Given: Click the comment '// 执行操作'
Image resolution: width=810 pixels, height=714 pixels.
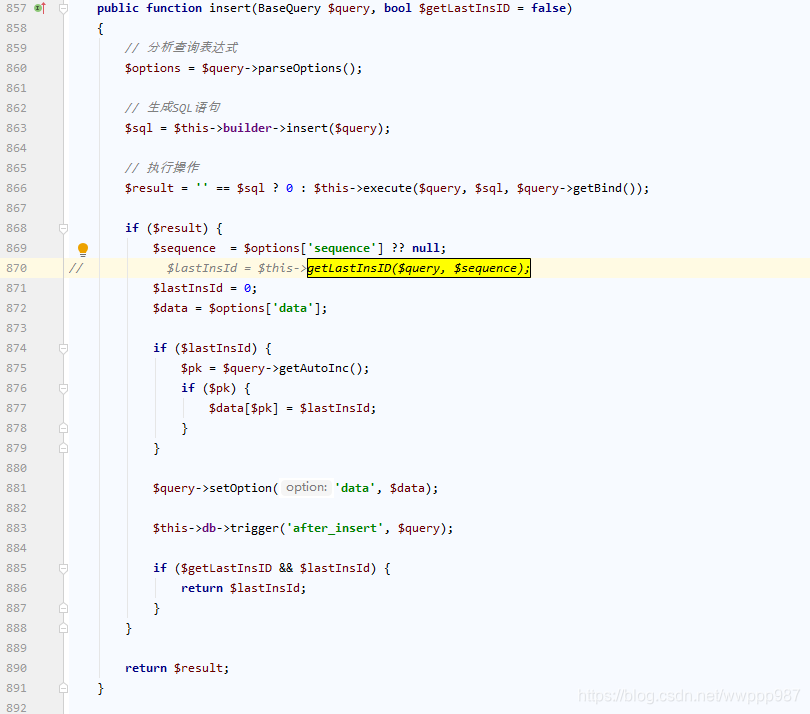Looking at the screenshot, I should pyautogui.click(x=162, y=167).
